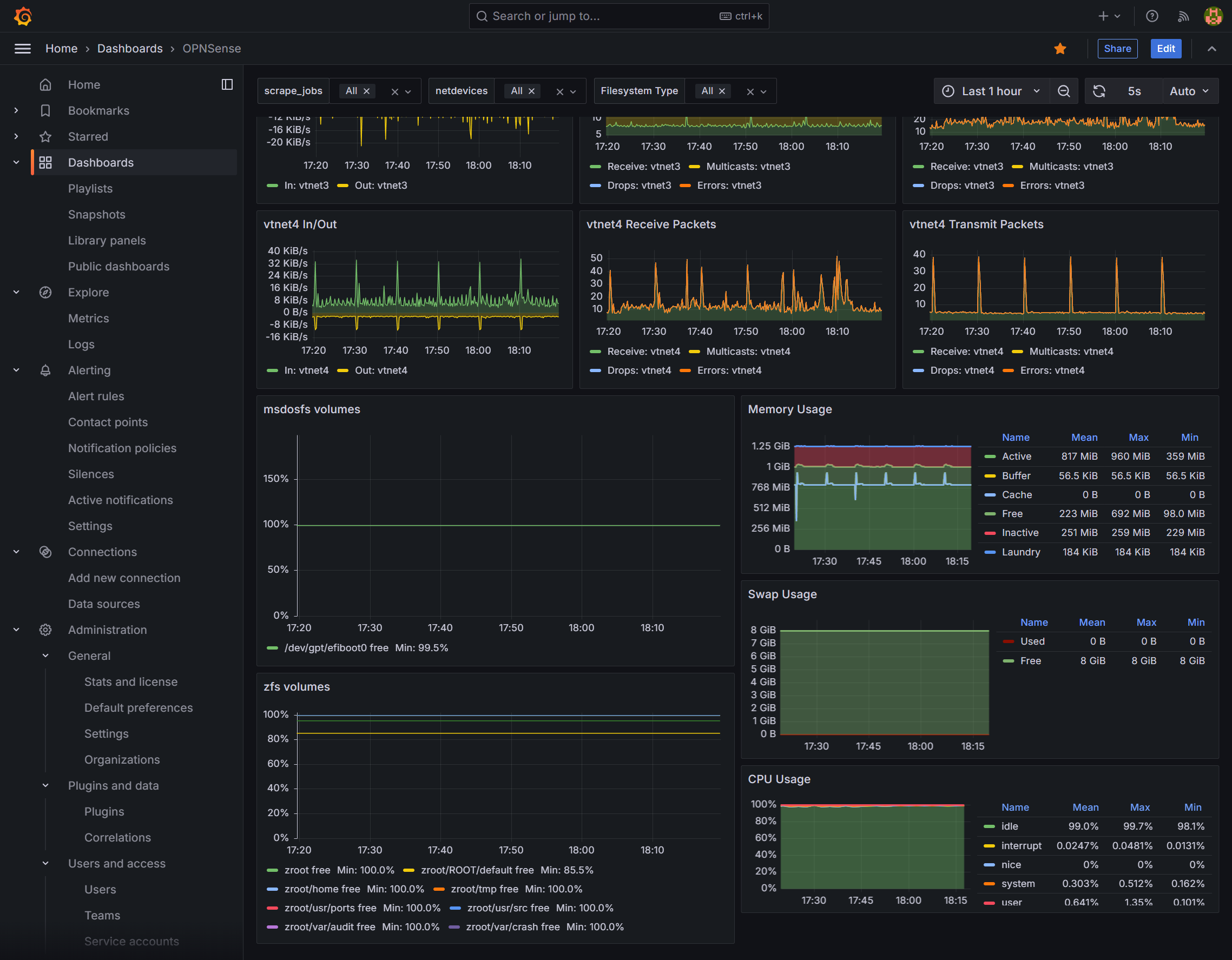Image resolution: width=1232 pixels, height=960 pixels.
Task: Open Alert rules in the sidebar
Action: pos(96,396)
